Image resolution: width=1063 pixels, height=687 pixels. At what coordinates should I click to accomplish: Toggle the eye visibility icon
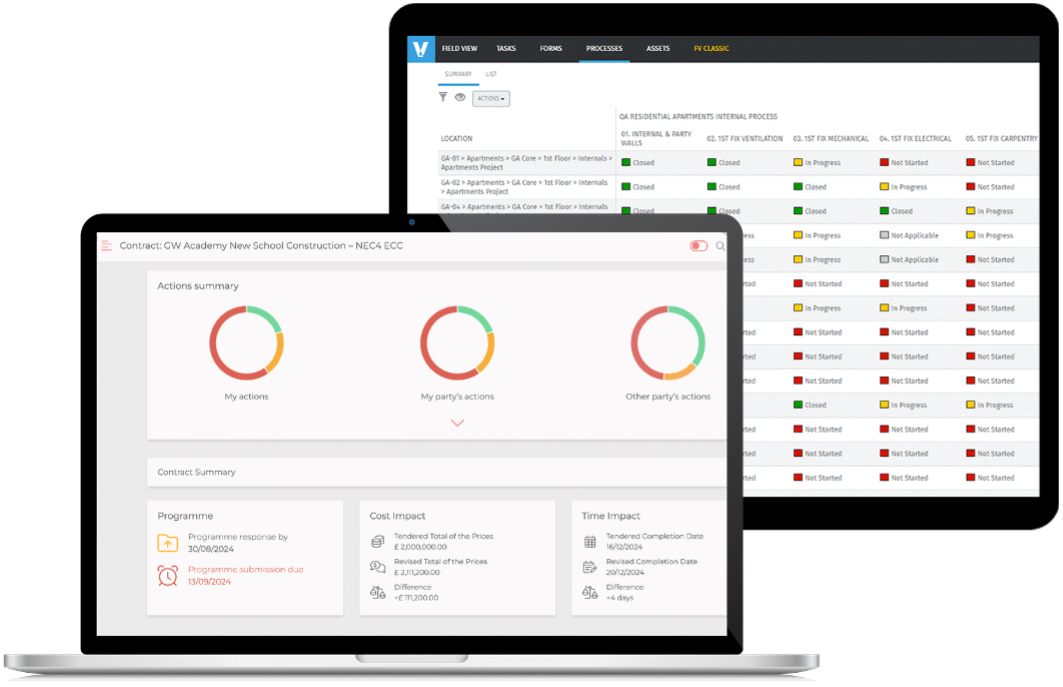click(x=460, y=98)
